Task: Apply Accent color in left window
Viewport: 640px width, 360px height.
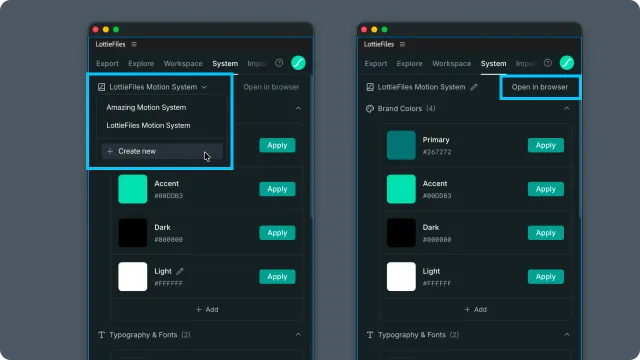Action: pyautogui.click(x=277, y=189)
